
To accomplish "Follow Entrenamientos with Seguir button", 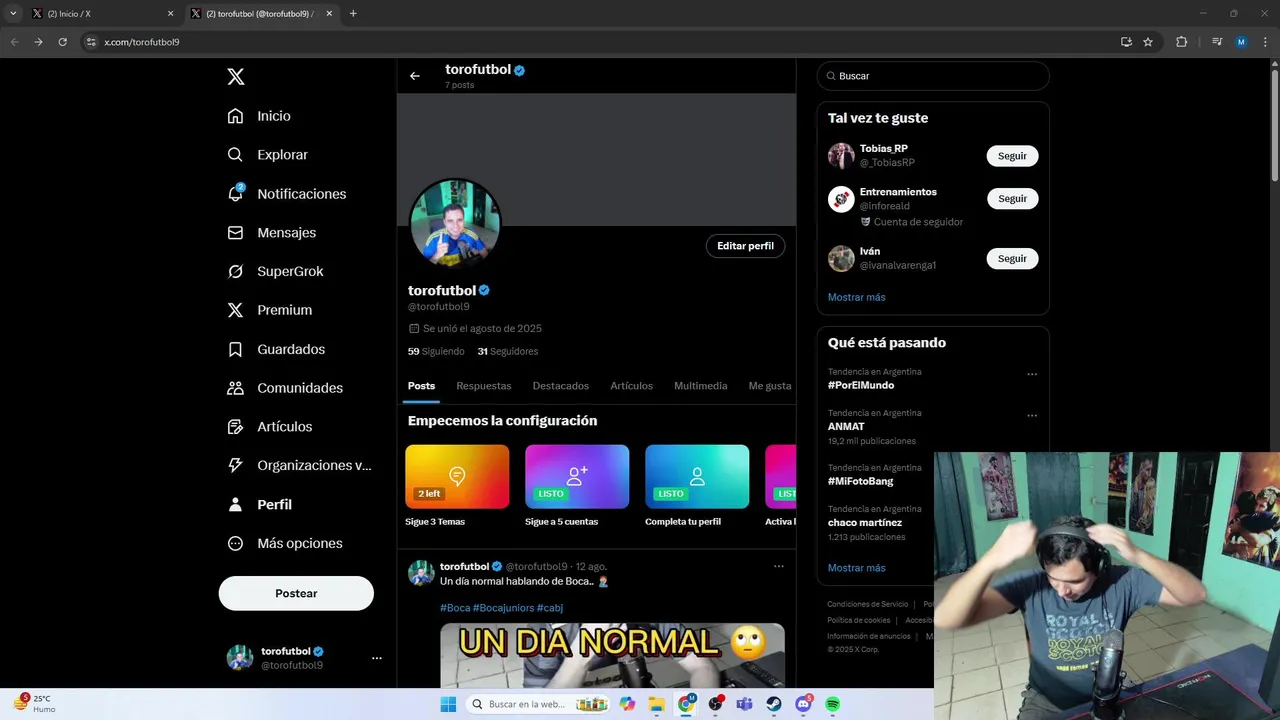I will pyautogui.click(x=1013, y=199).
